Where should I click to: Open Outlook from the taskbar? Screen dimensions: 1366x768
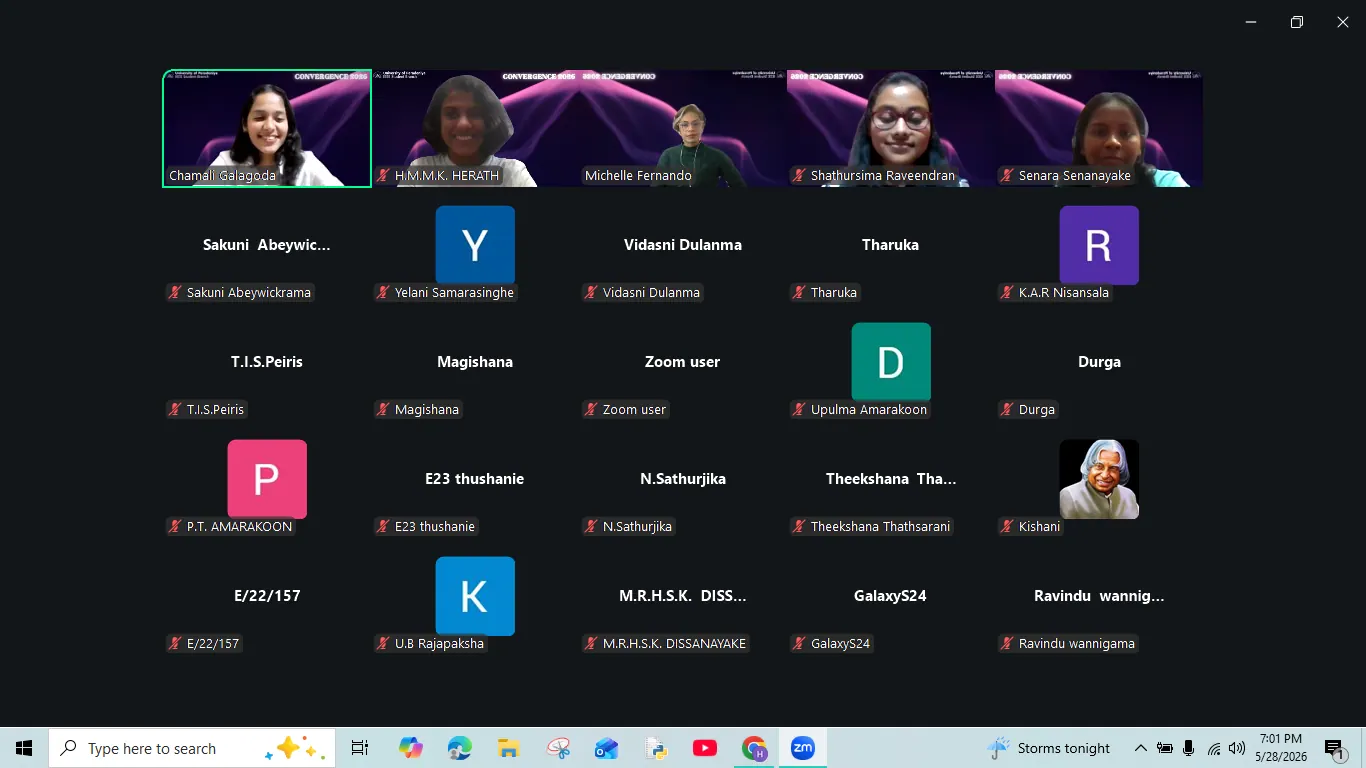pyautogui.click(x=606, y=748)
